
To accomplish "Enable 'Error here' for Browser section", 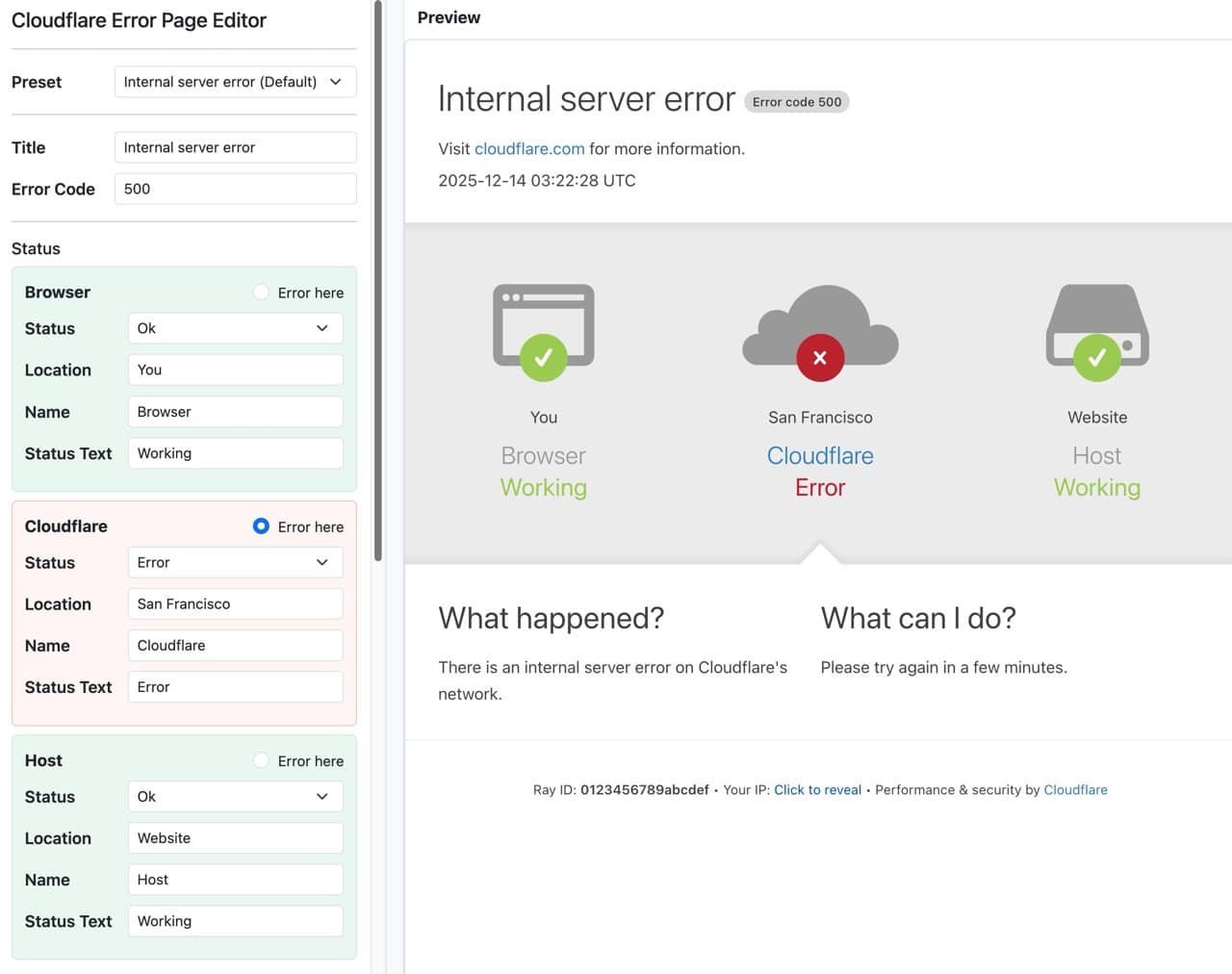I will [x=261, y=293].
